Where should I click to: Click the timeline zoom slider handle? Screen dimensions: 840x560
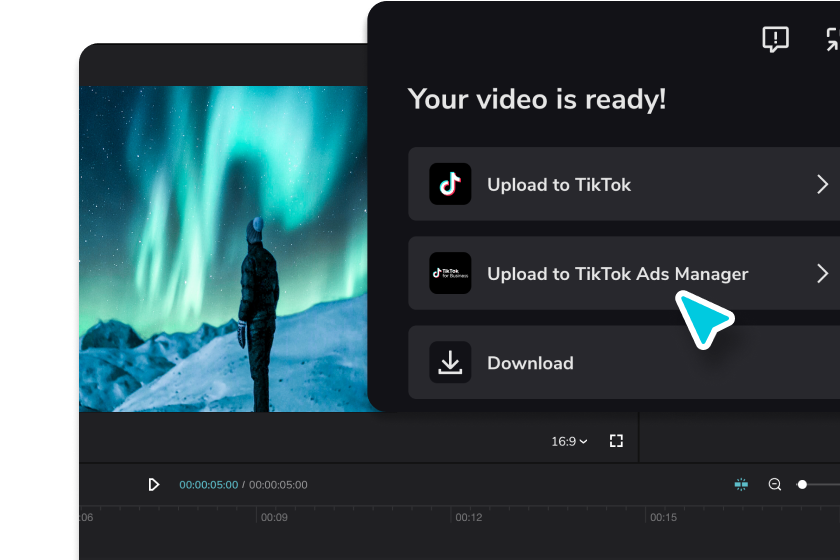(802, 484)
